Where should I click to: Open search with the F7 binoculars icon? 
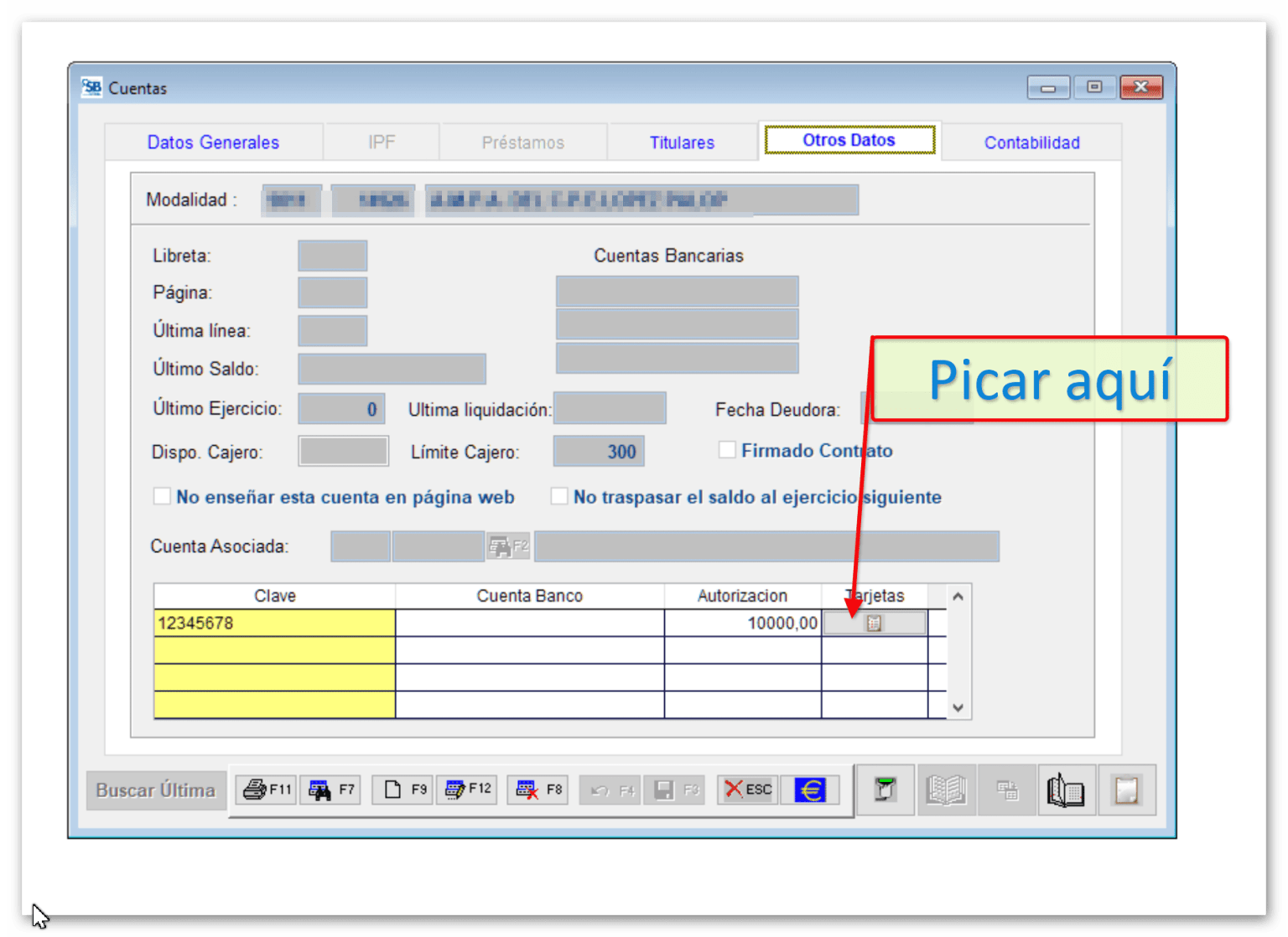coord(330,789)
